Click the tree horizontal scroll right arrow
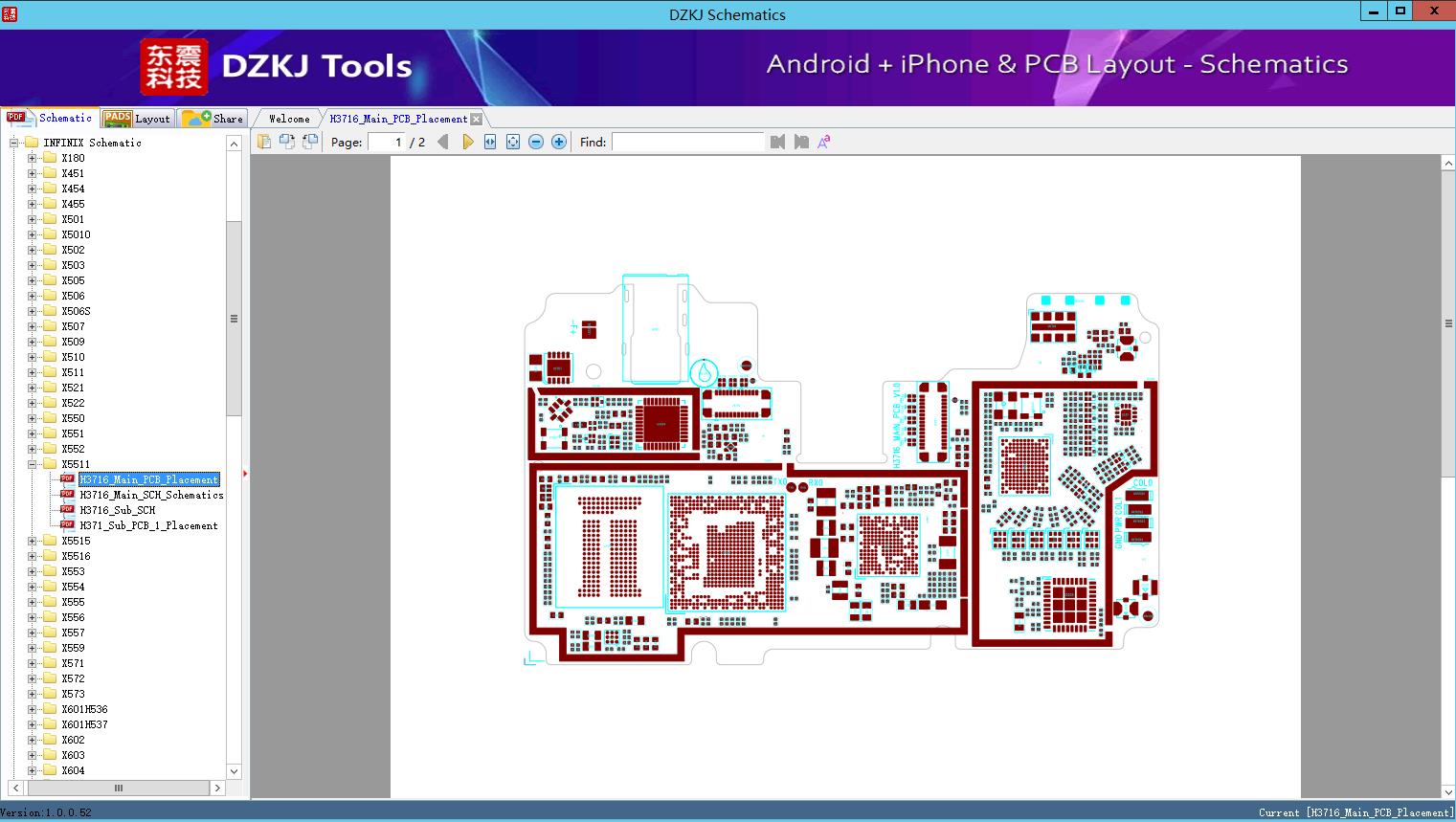The height and width of the screenshot is (822, 1456). point(217,788)
